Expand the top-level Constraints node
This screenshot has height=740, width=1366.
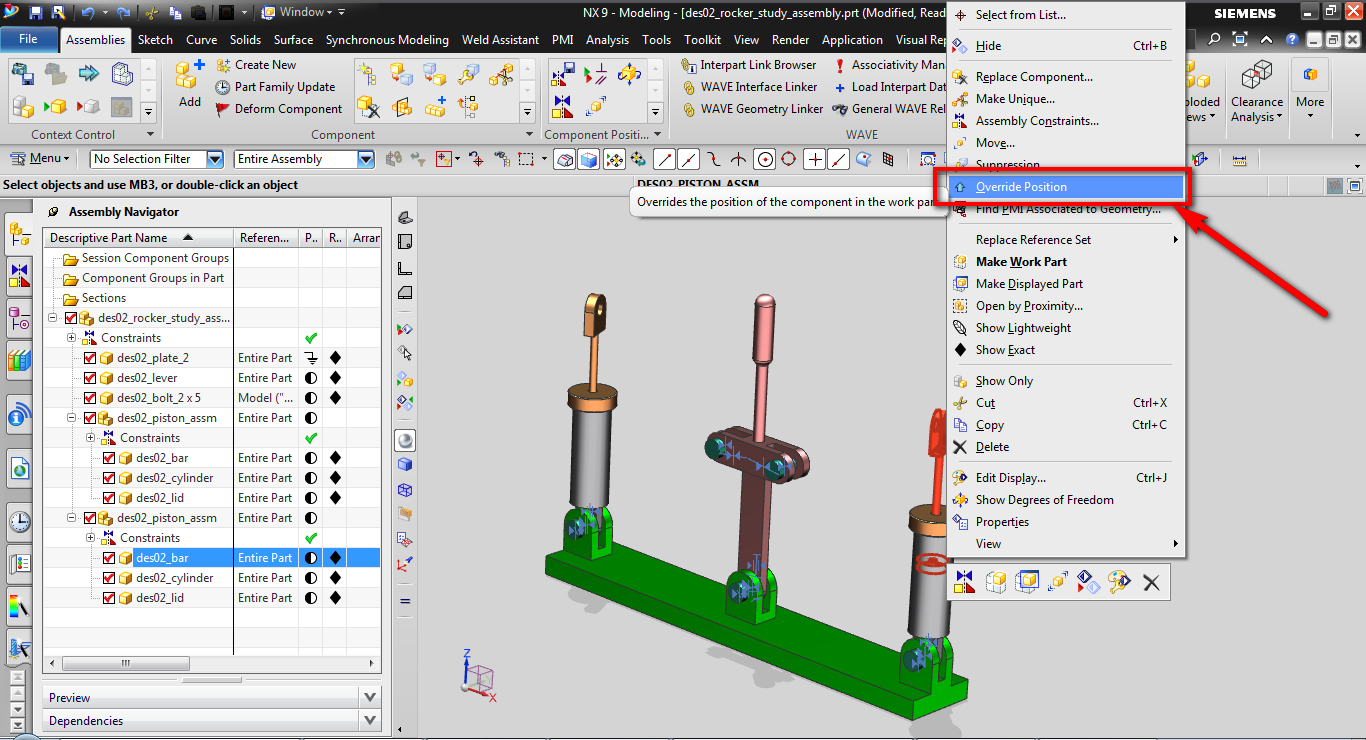pyautogui.click(x=71, y=338)
